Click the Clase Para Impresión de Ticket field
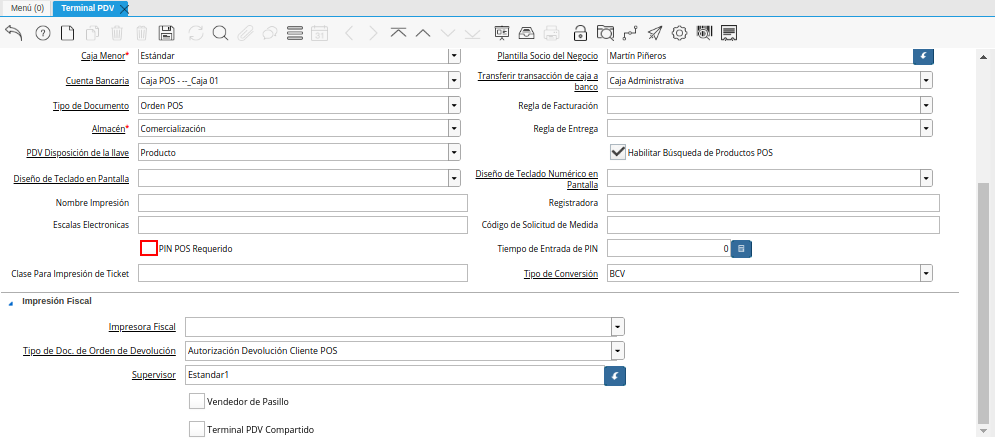 click(302, 273)
